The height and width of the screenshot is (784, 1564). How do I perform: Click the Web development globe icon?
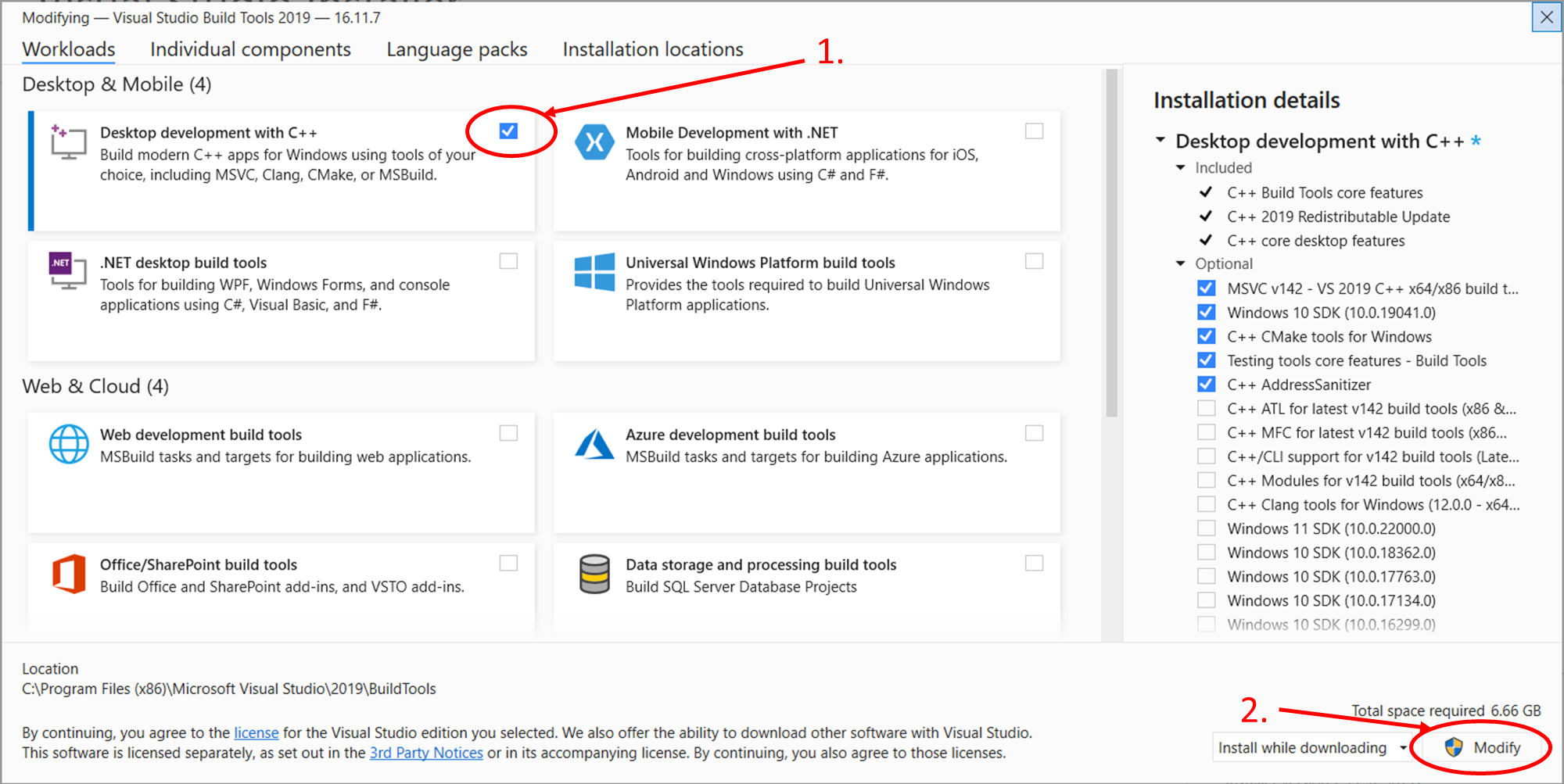pos(69,444)
